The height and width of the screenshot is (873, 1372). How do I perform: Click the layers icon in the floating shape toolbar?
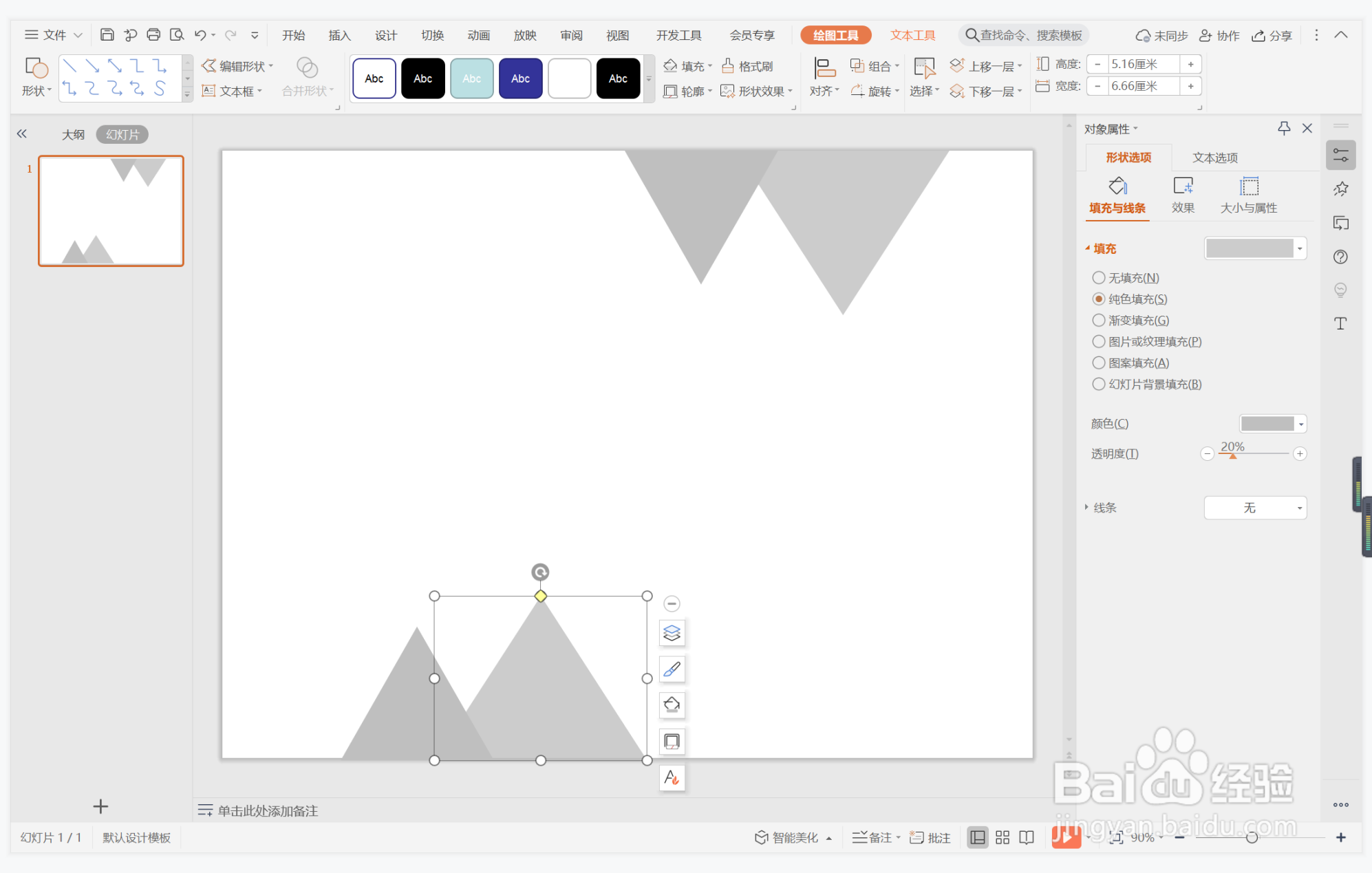tap(672, 633)
